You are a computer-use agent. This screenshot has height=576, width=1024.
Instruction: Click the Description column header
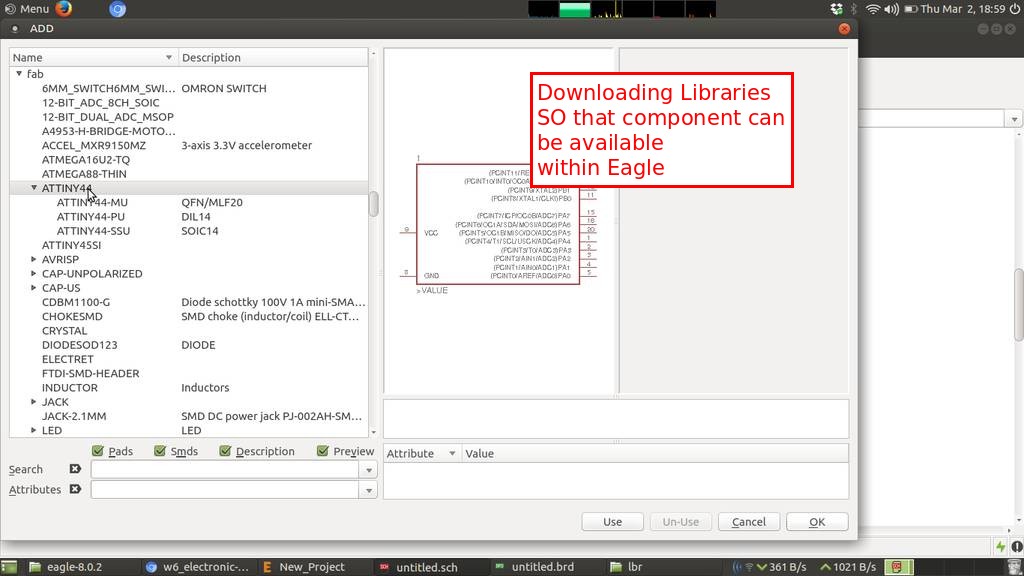pyautogui.click(x=273, y=57)
